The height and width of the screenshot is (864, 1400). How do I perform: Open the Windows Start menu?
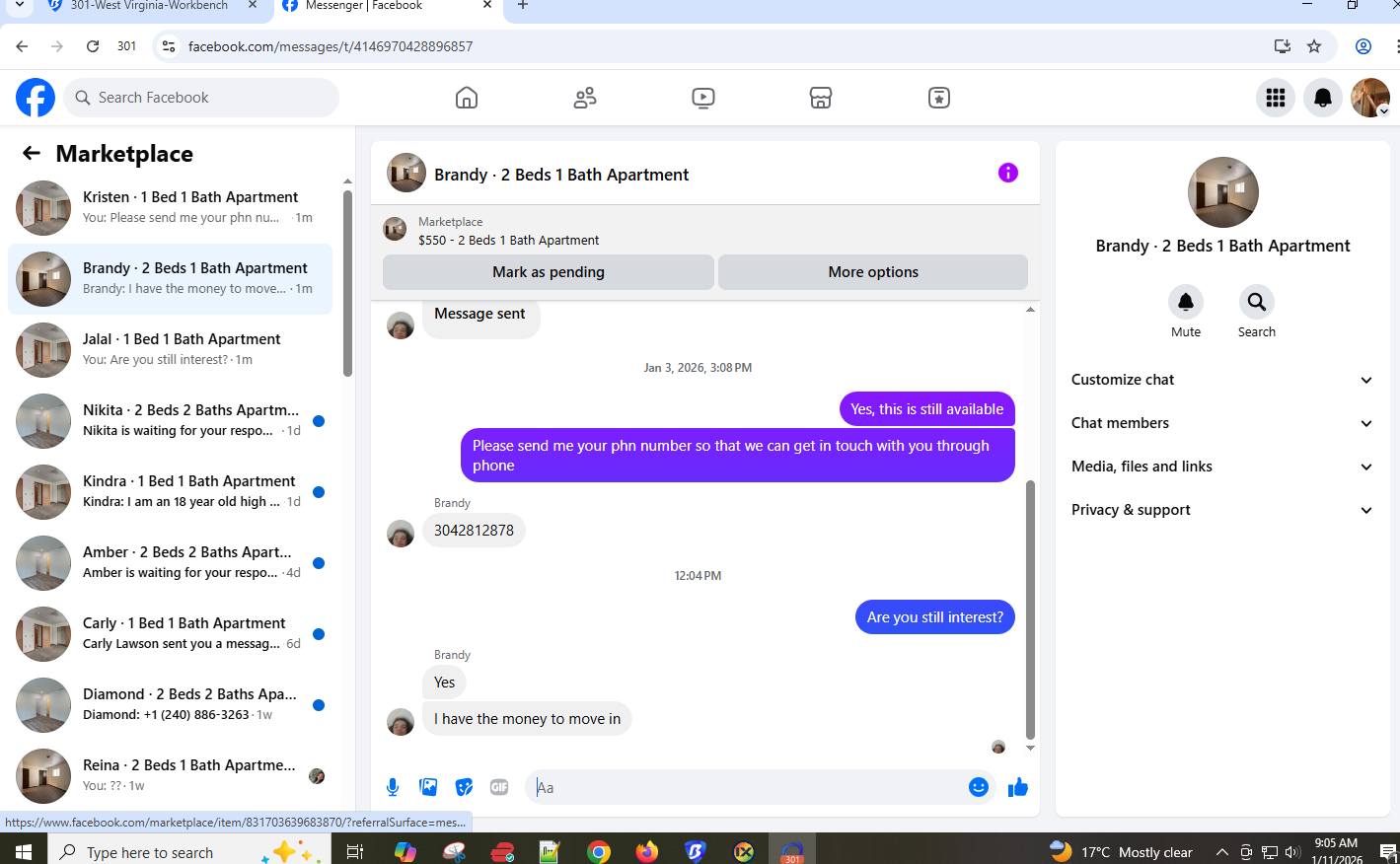point(24,851)
